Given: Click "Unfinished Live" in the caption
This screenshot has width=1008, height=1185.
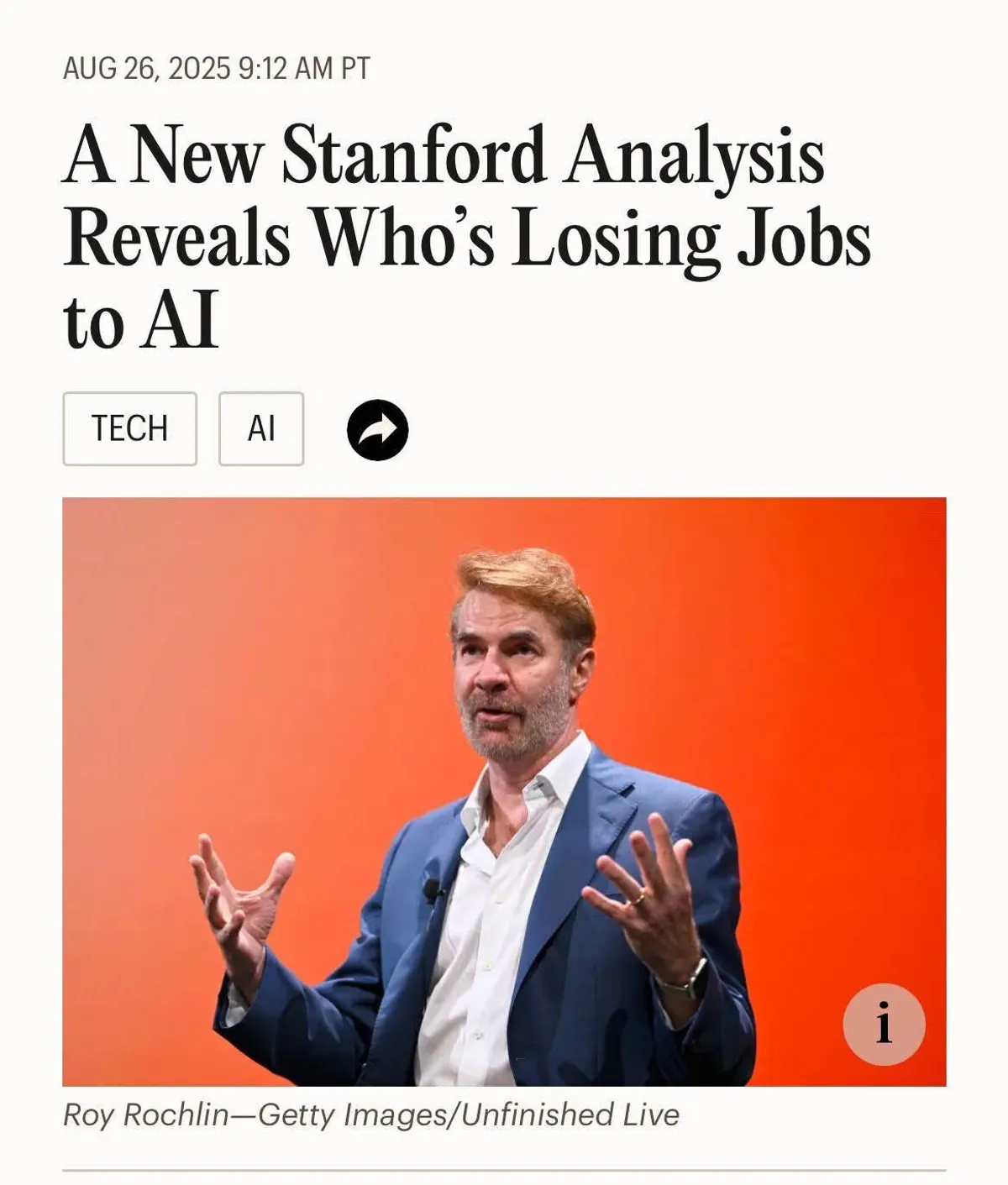Looking at the screenshot, I should [570, 1114].
